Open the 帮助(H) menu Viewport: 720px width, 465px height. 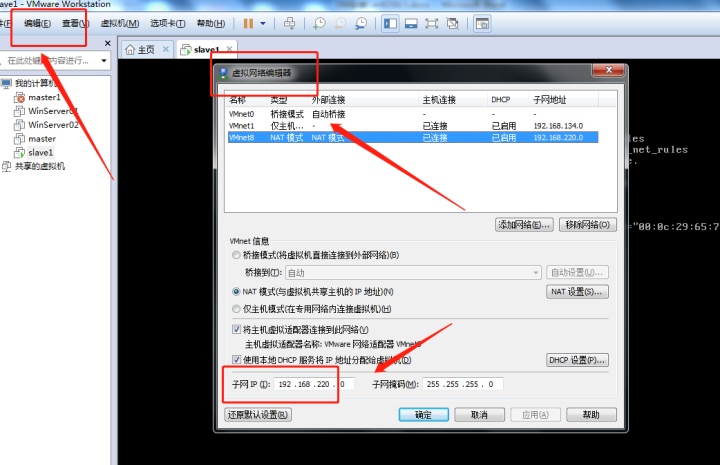point(211,23)
